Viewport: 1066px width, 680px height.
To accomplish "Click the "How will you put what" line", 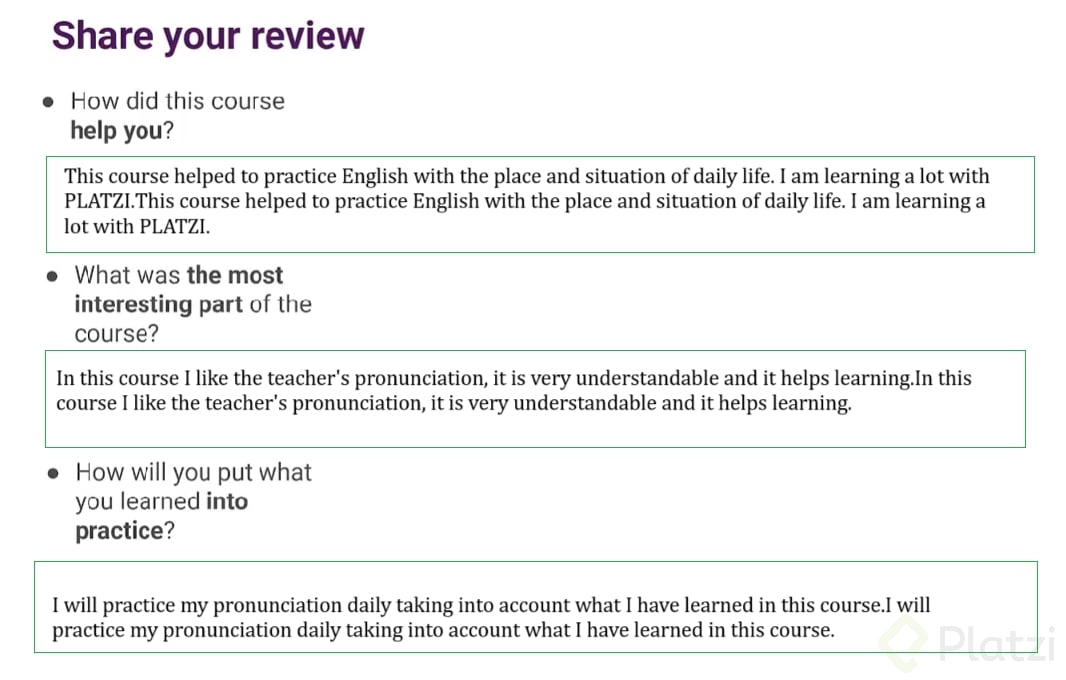I will (194, 473).
